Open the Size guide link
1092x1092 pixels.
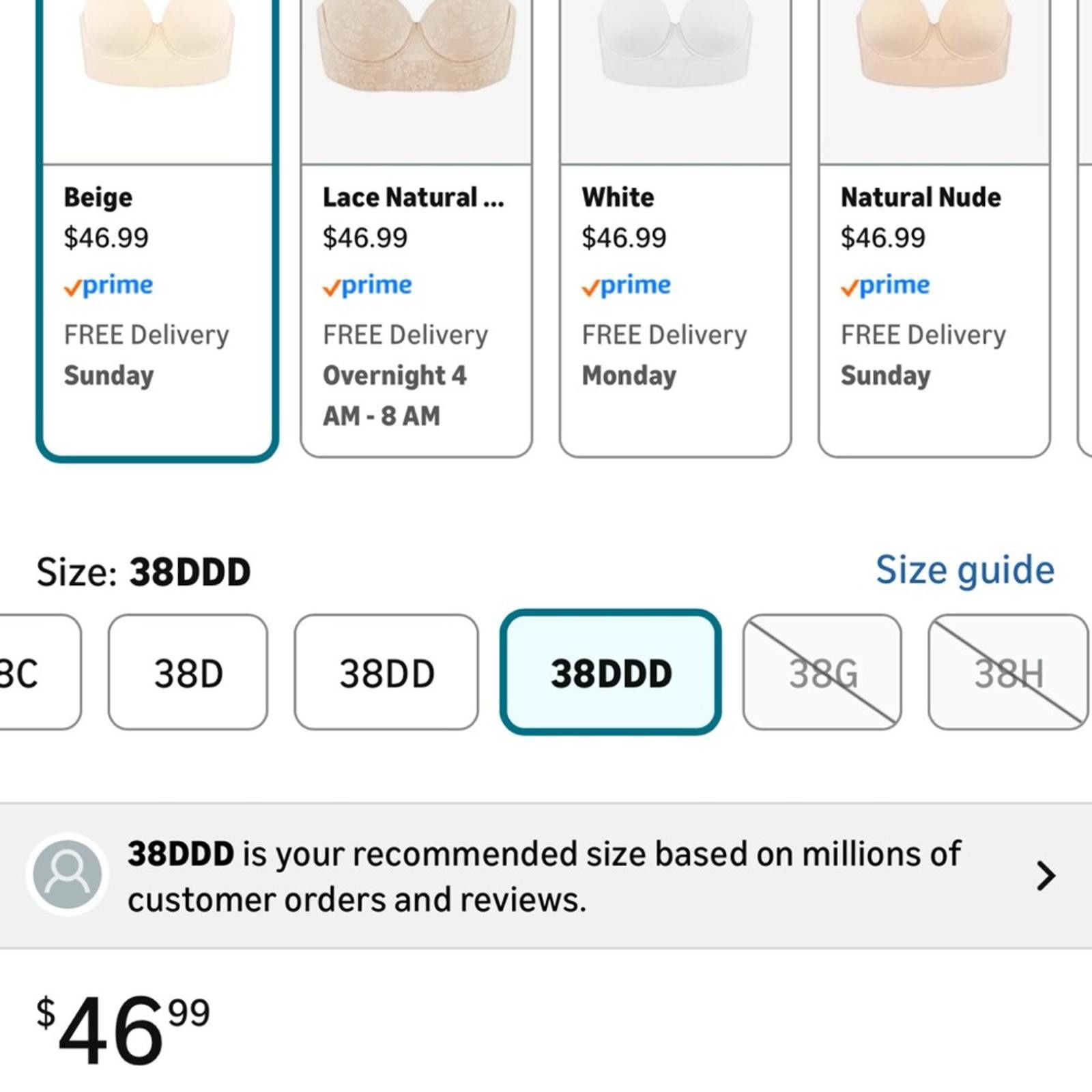pyautogui.click(x=965, y=570)
